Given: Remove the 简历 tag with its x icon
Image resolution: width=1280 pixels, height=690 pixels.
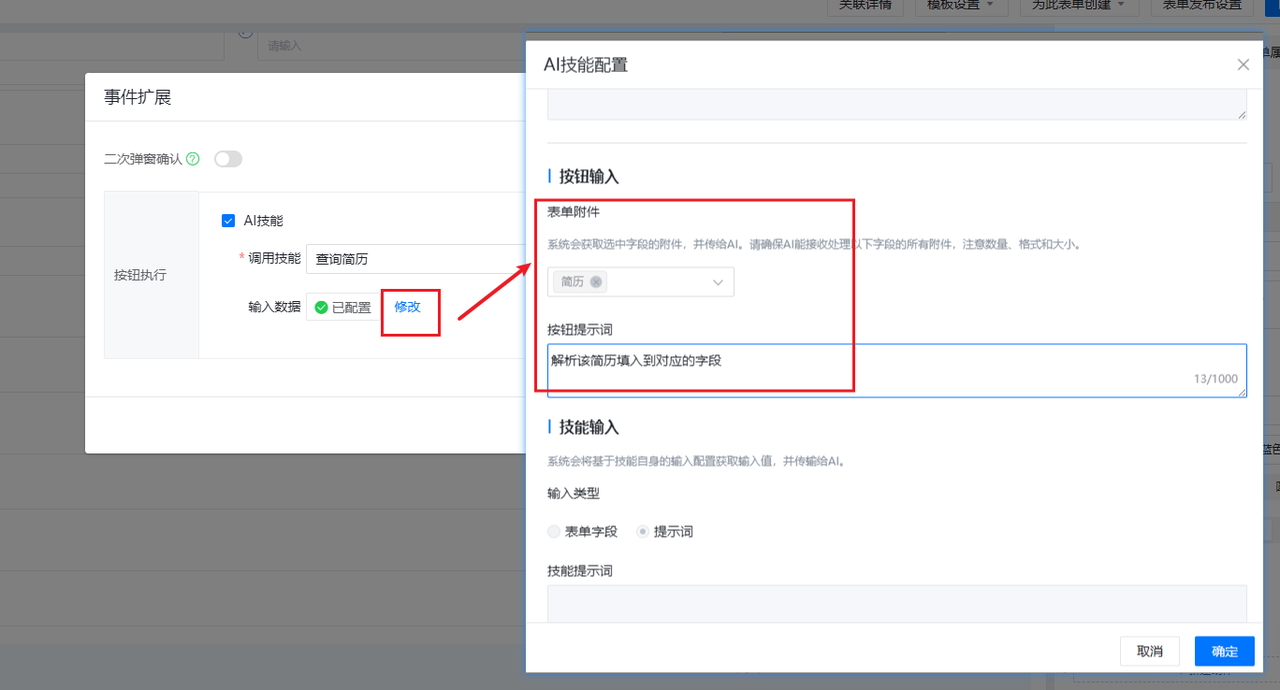Looking at the screenshot, I should pyautogui.click(x=596, y=282).
